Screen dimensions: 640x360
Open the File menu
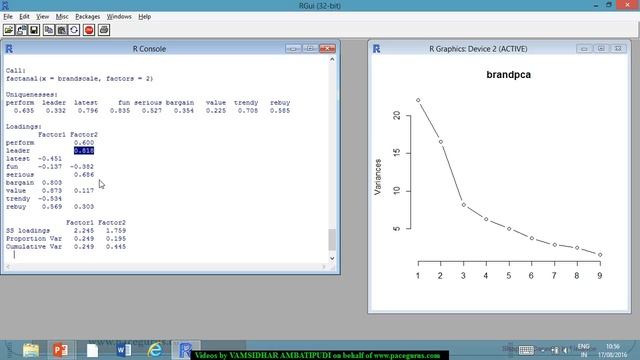pos(8,17)
